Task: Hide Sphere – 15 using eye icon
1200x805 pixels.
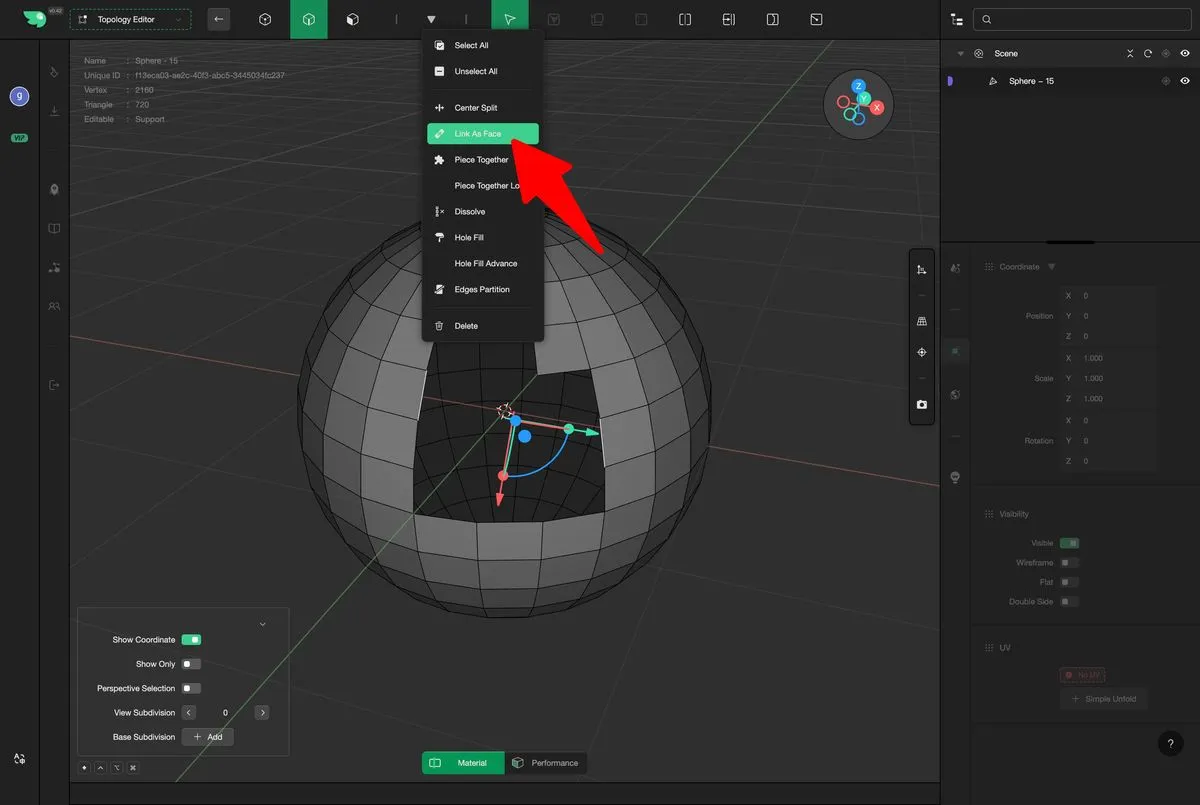Action: pos(1185,81)
